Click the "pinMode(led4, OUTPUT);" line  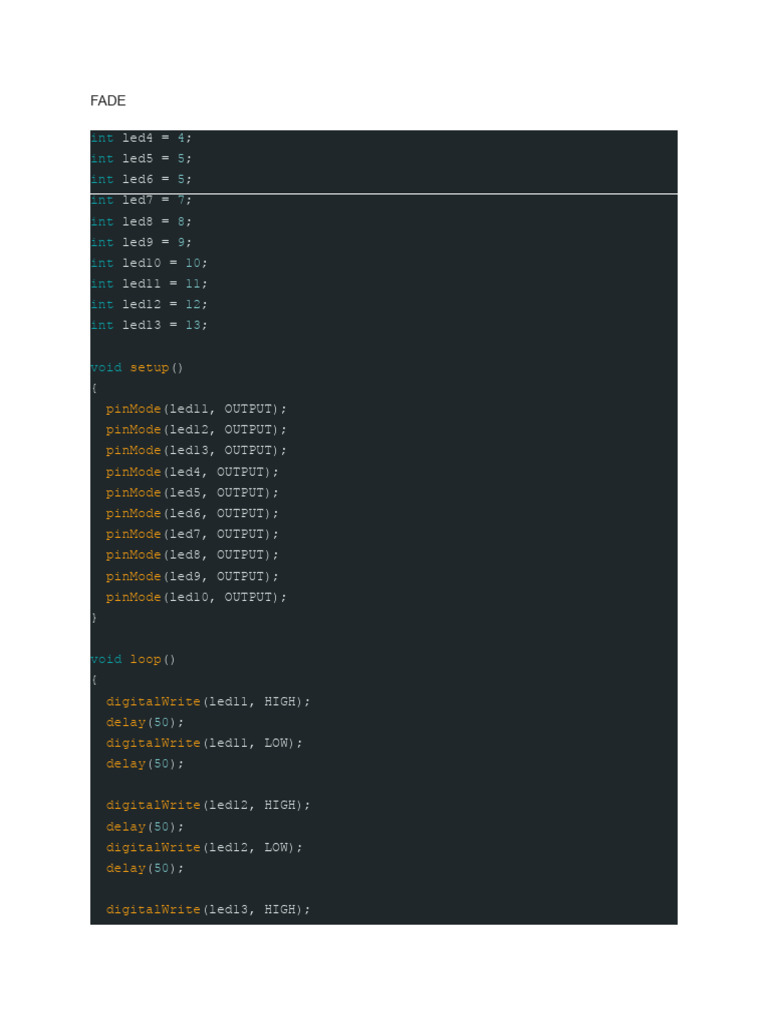[192, 472]
